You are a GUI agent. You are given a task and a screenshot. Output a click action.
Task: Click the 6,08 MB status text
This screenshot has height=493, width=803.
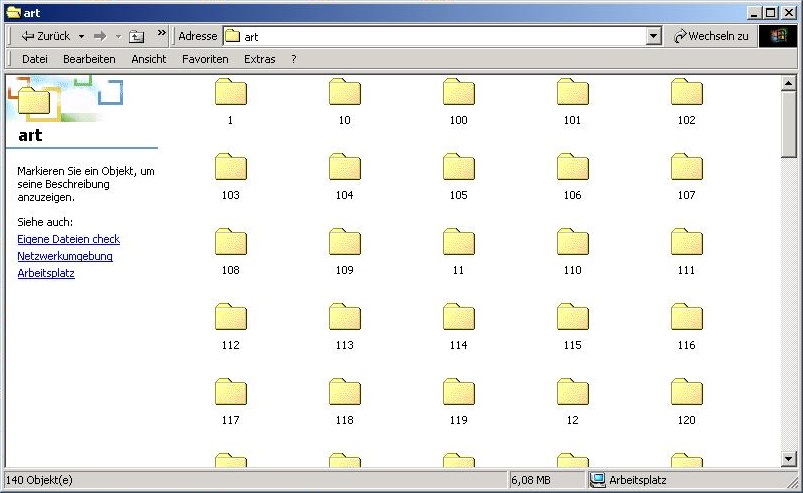(531, 480)
